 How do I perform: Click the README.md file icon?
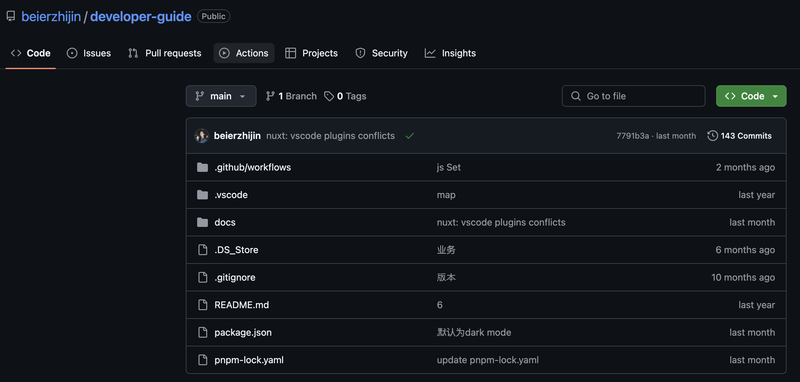tap(203, 305)
